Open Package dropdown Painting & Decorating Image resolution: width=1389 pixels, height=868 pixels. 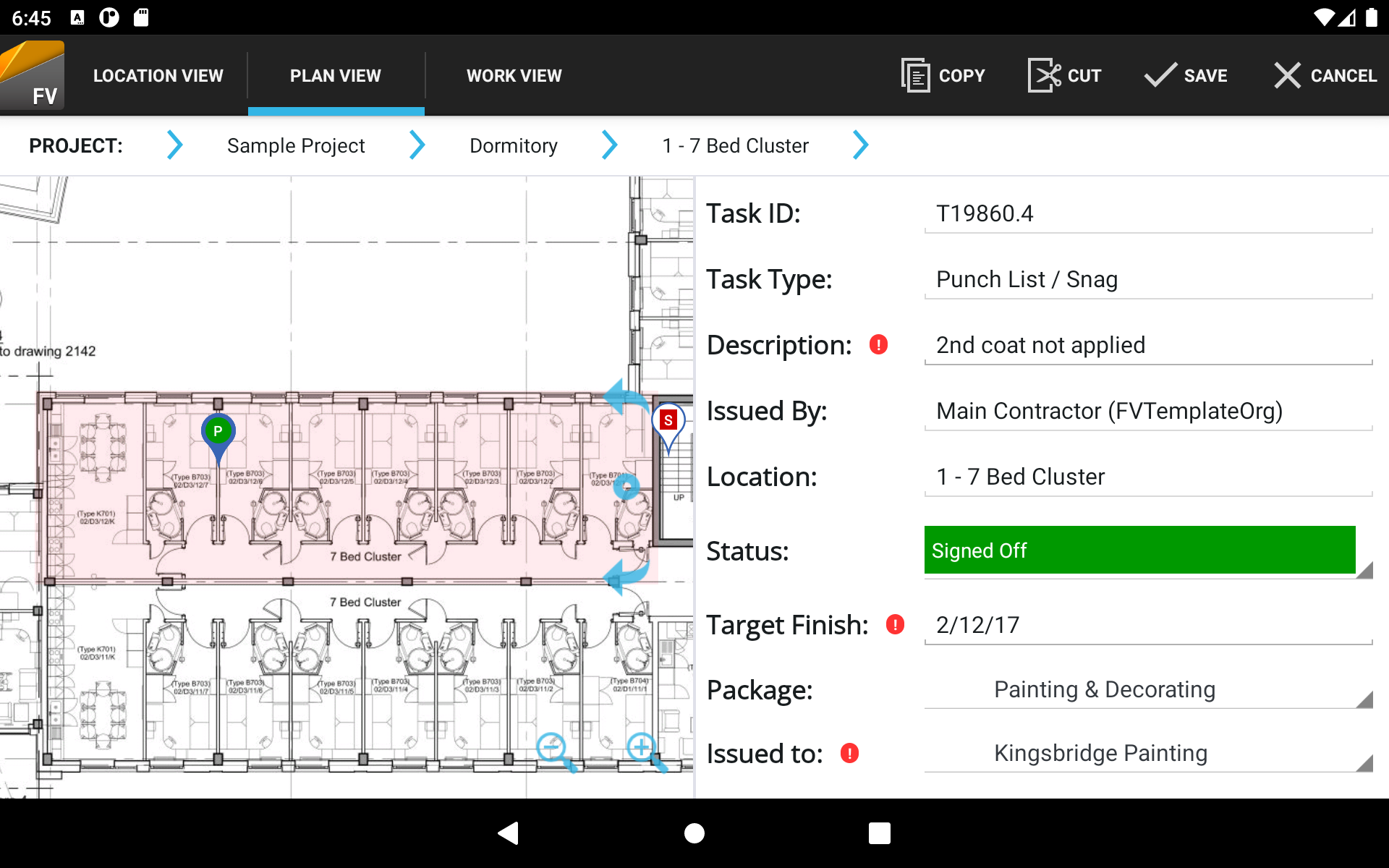(1148, 689)
